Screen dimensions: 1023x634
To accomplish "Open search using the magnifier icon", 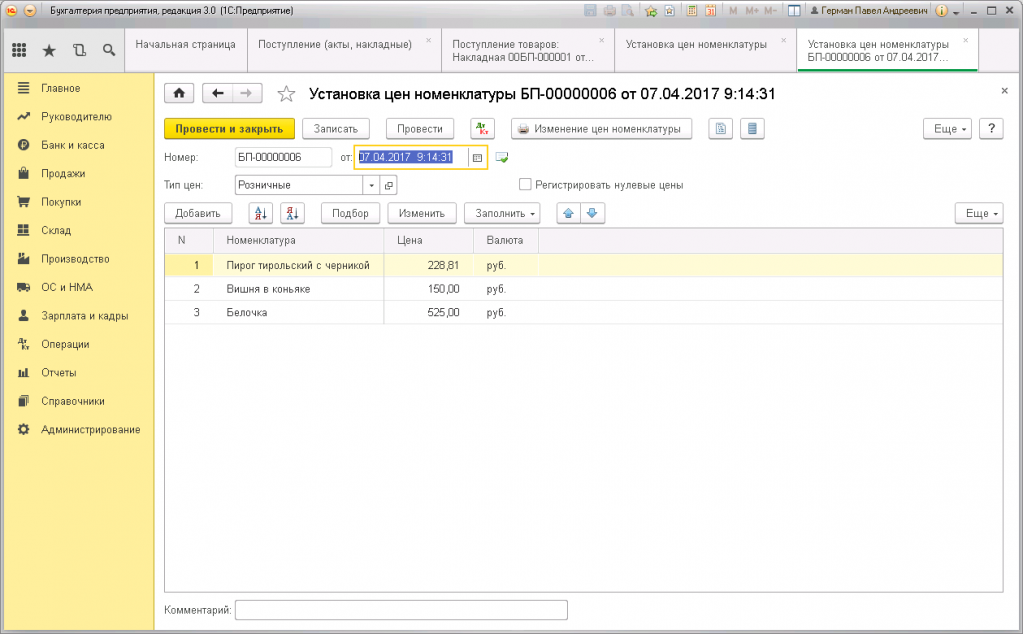I will (109, 50).
